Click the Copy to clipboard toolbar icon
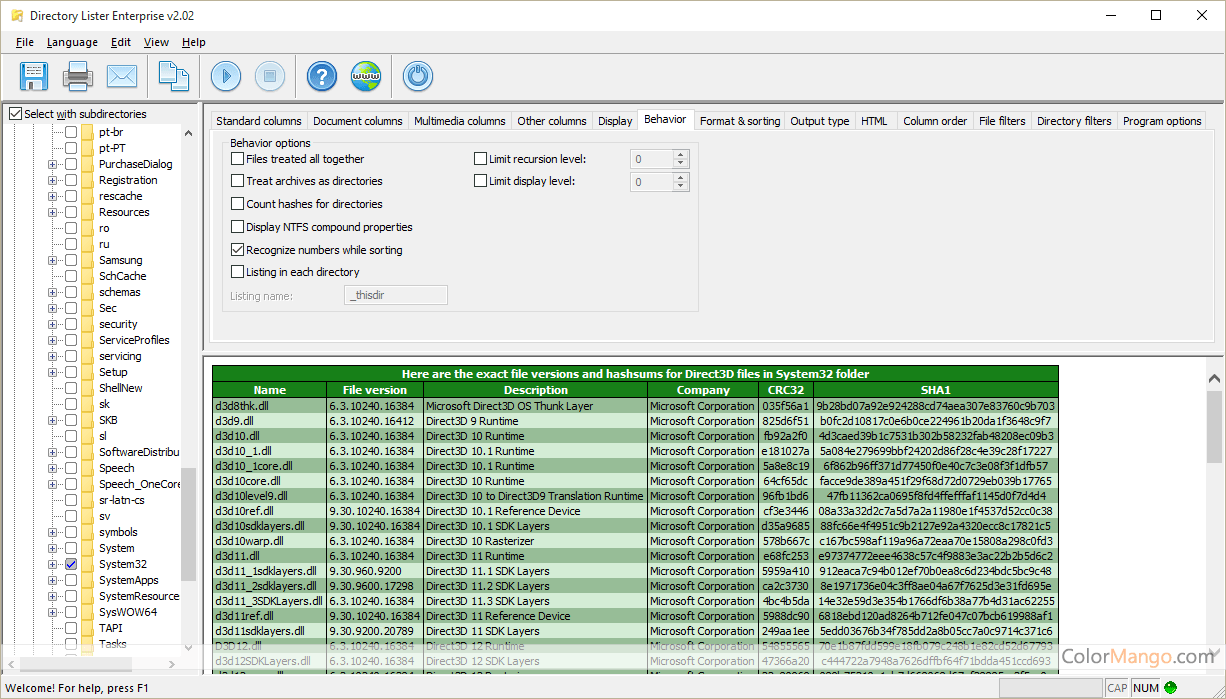Viewport: 1226px width, 699px height. 174,76
